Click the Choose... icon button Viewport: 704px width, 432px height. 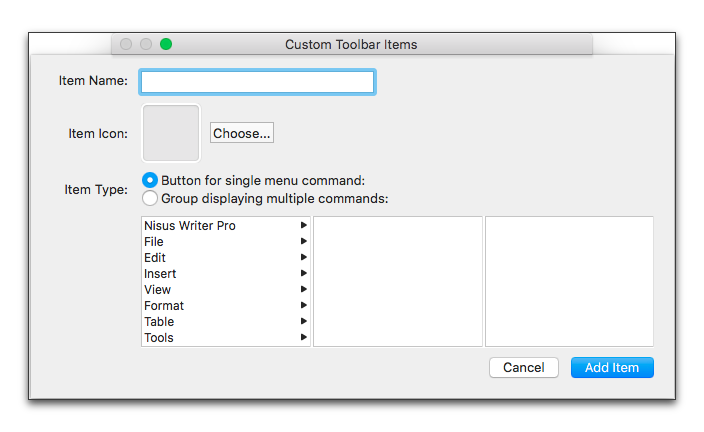[x=242, y=133]
